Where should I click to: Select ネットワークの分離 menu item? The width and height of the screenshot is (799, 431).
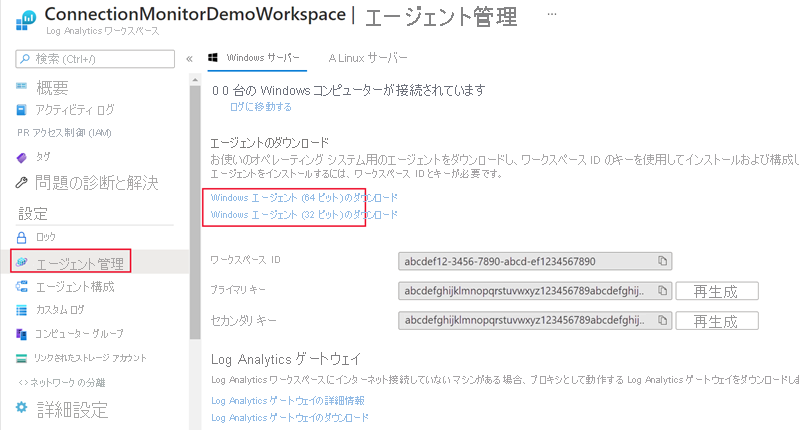pos(62,383)
